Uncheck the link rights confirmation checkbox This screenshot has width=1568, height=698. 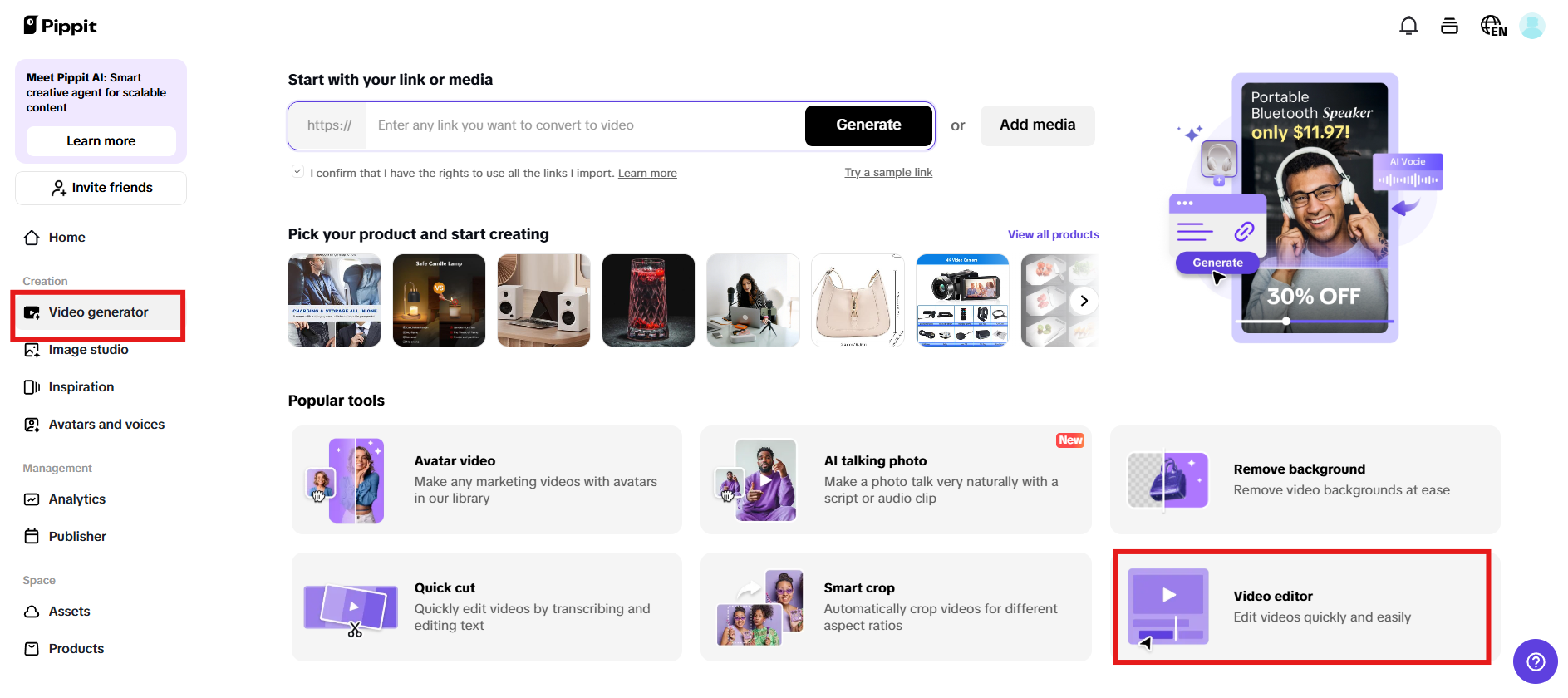tap(297, 171)
